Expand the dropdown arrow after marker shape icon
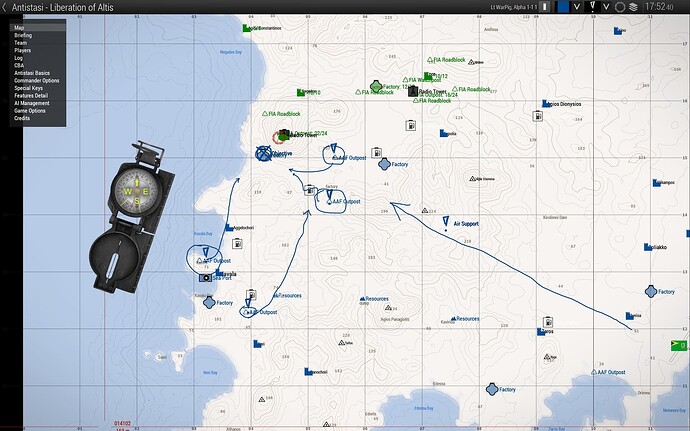Image resolution: width=690 pixels, height=431 pixels. click(x=606, y=7)
